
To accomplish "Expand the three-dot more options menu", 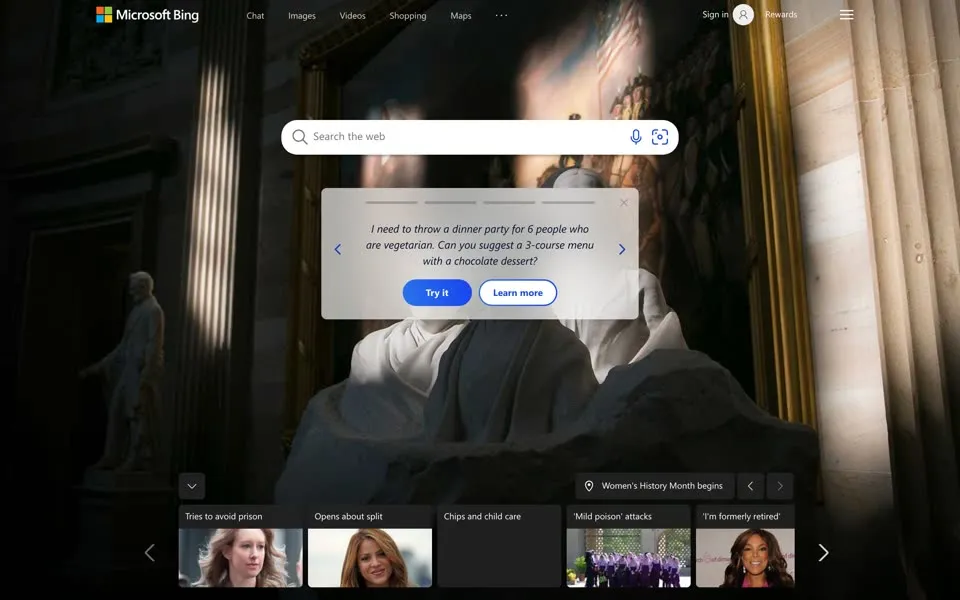I will click(x=501, y=15).
